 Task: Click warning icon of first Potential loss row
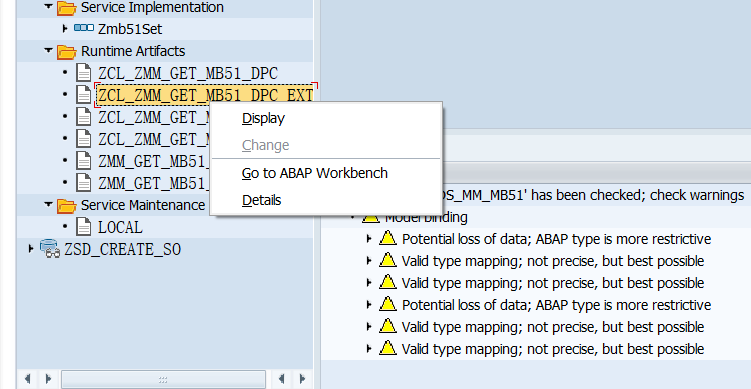387,238
